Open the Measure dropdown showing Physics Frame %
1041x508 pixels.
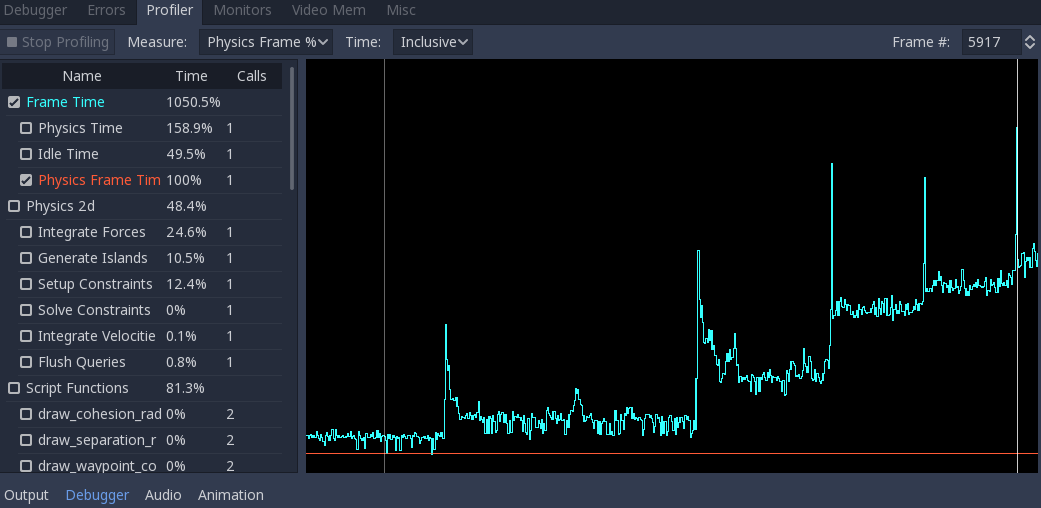click(x=266, y=42)
